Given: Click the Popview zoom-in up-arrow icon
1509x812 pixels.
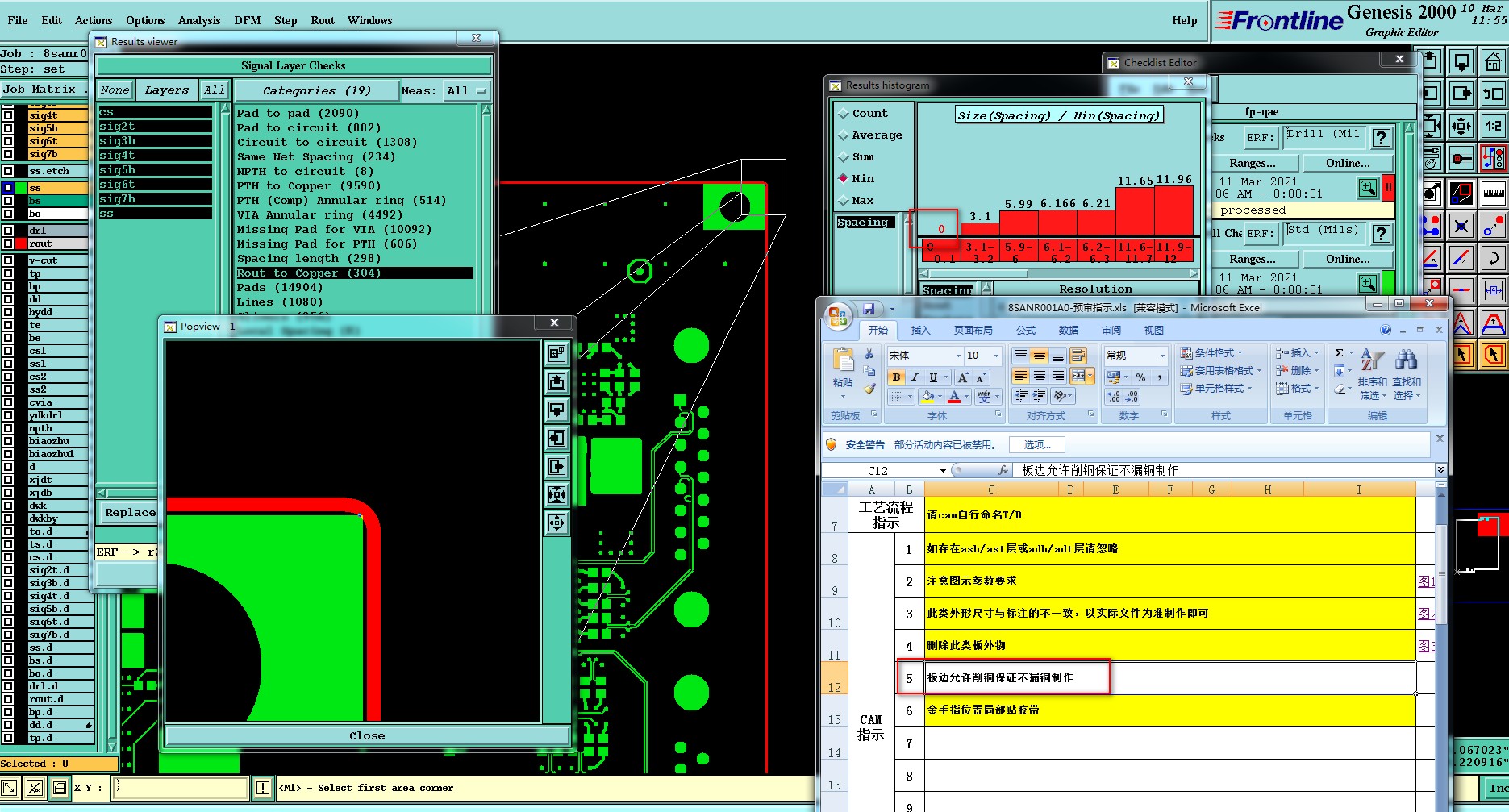Looking at the screenshot, I should click(x=556, y=381).
